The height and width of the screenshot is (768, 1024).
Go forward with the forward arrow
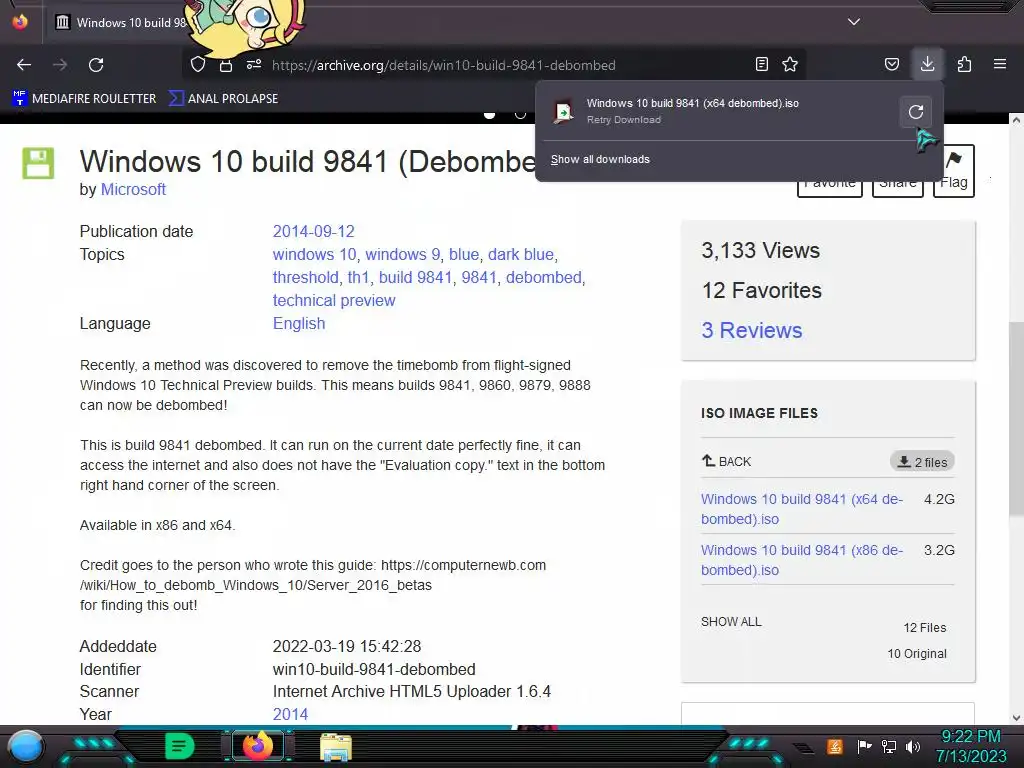pos(60,65)
